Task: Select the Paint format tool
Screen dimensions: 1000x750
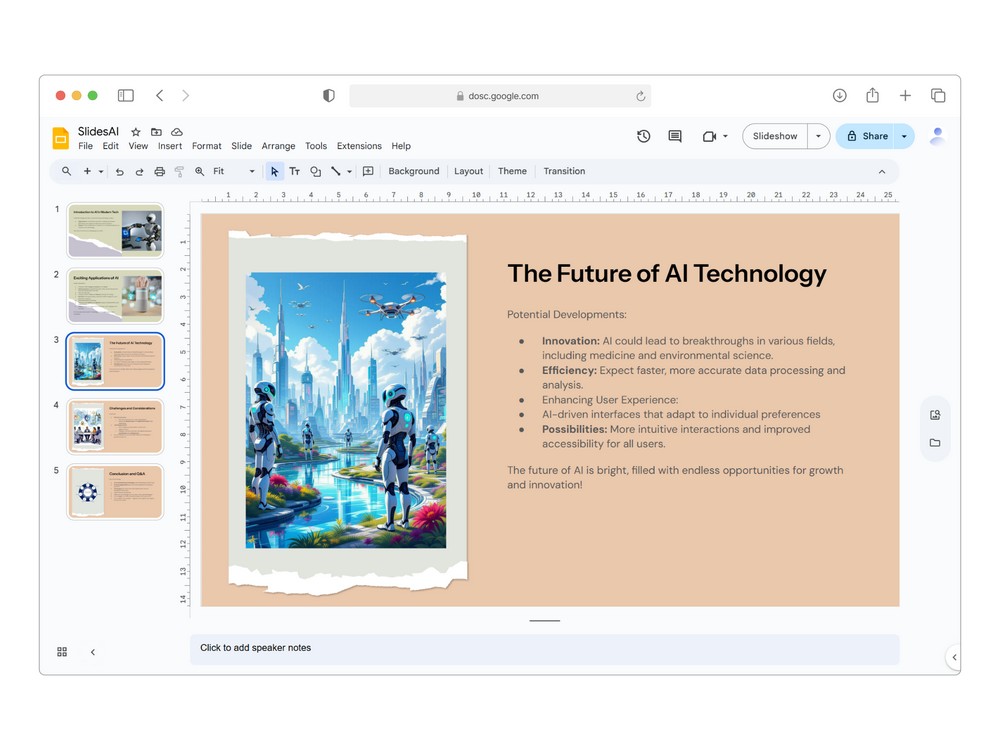Action: pos(180,171)
